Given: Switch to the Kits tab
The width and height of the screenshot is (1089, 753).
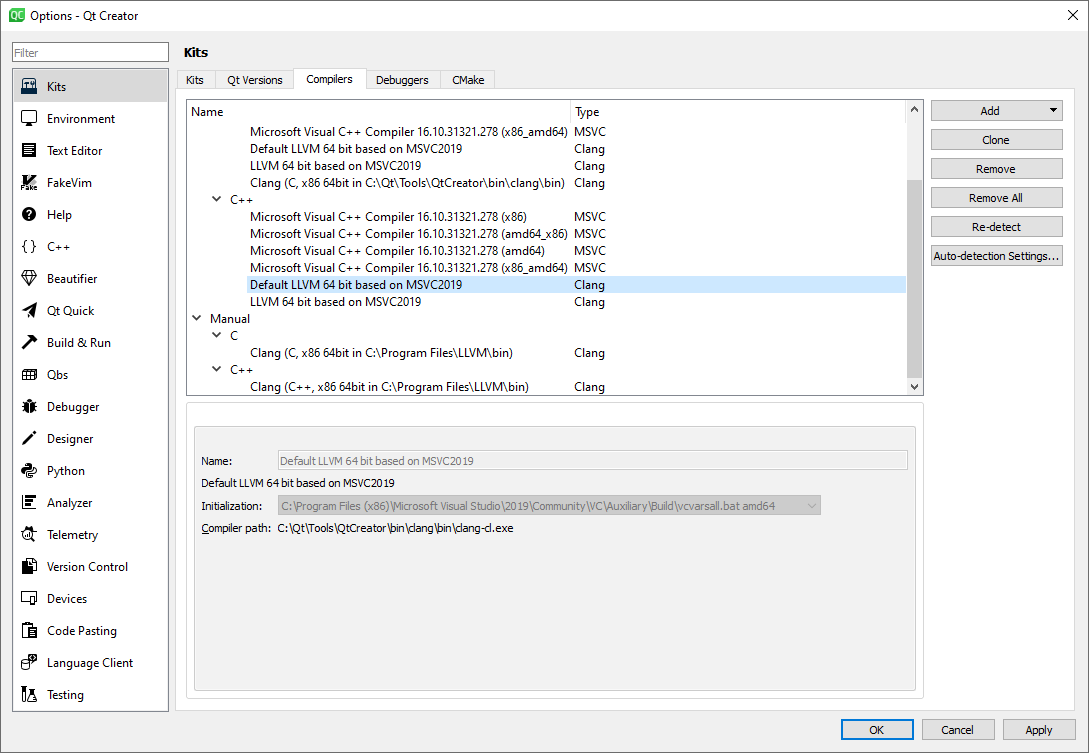Looking at the screenshot, I should click(195, 80).
